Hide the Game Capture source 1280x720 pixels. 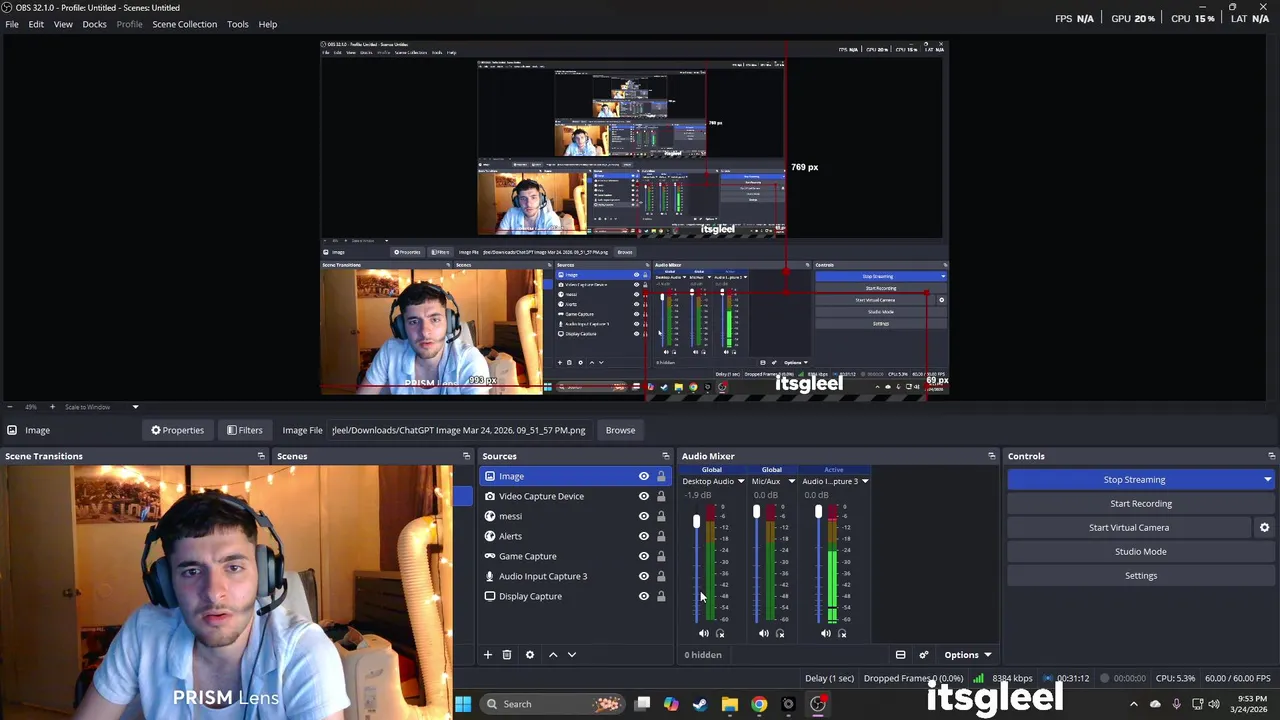pos(644,556)
